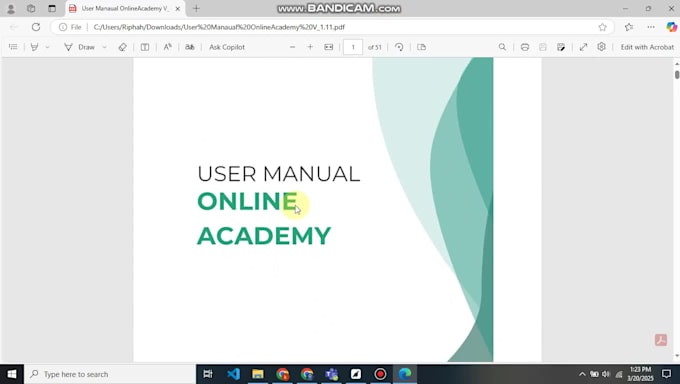Open the table of contents panel
The height and width of the screenshot is (384, 680).
pos(13,47)
